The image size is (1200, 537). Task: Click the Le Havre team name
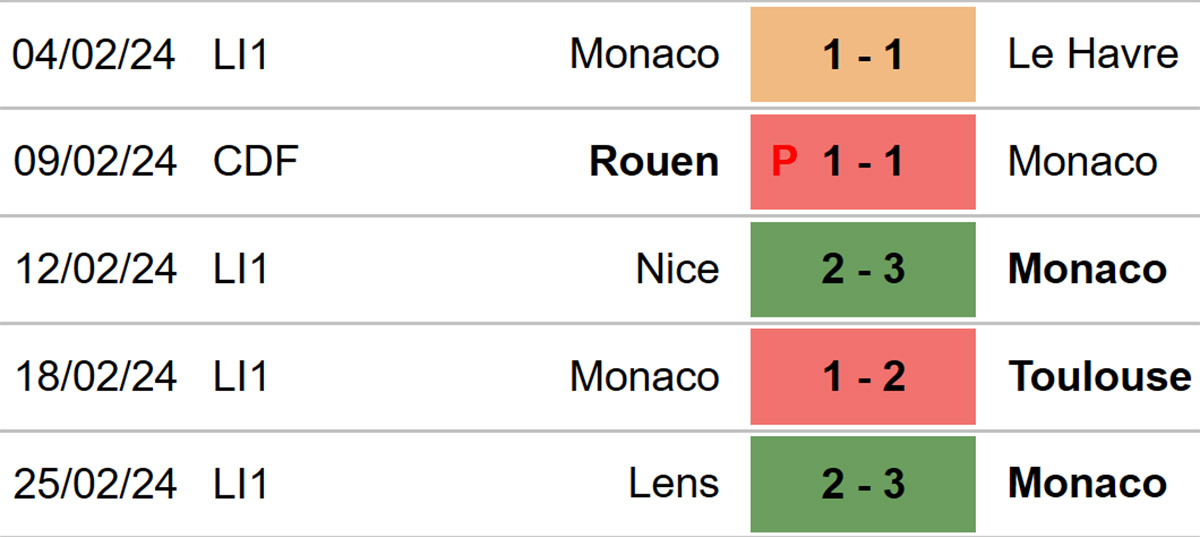[1093, 54]
